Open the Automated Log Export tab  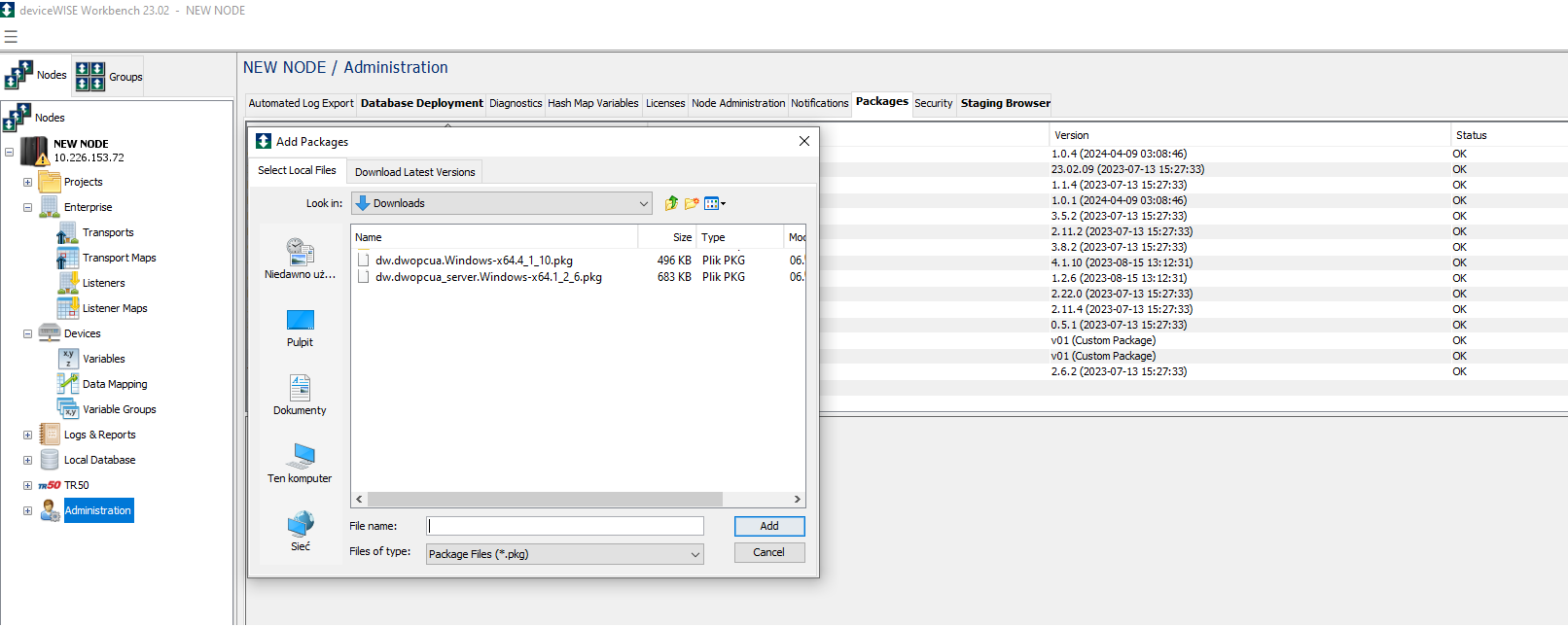[301, 103]
